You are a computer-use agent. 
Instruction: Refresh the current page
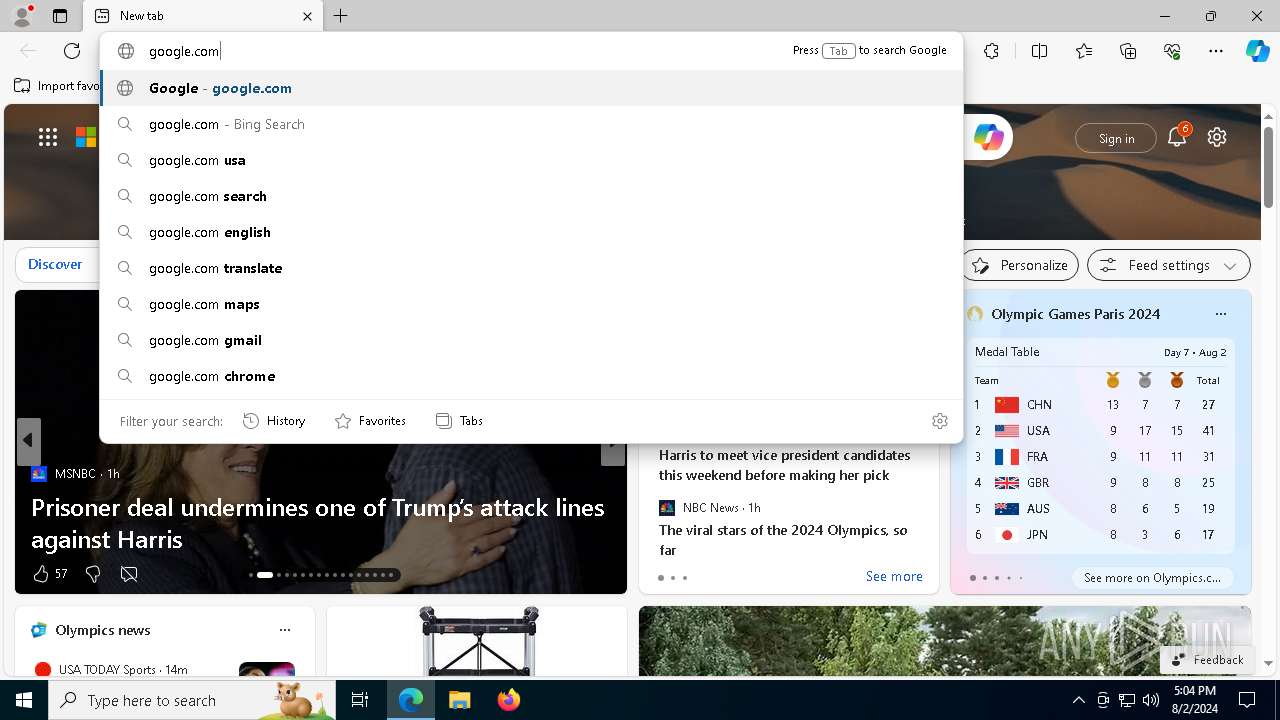(72, 51)
